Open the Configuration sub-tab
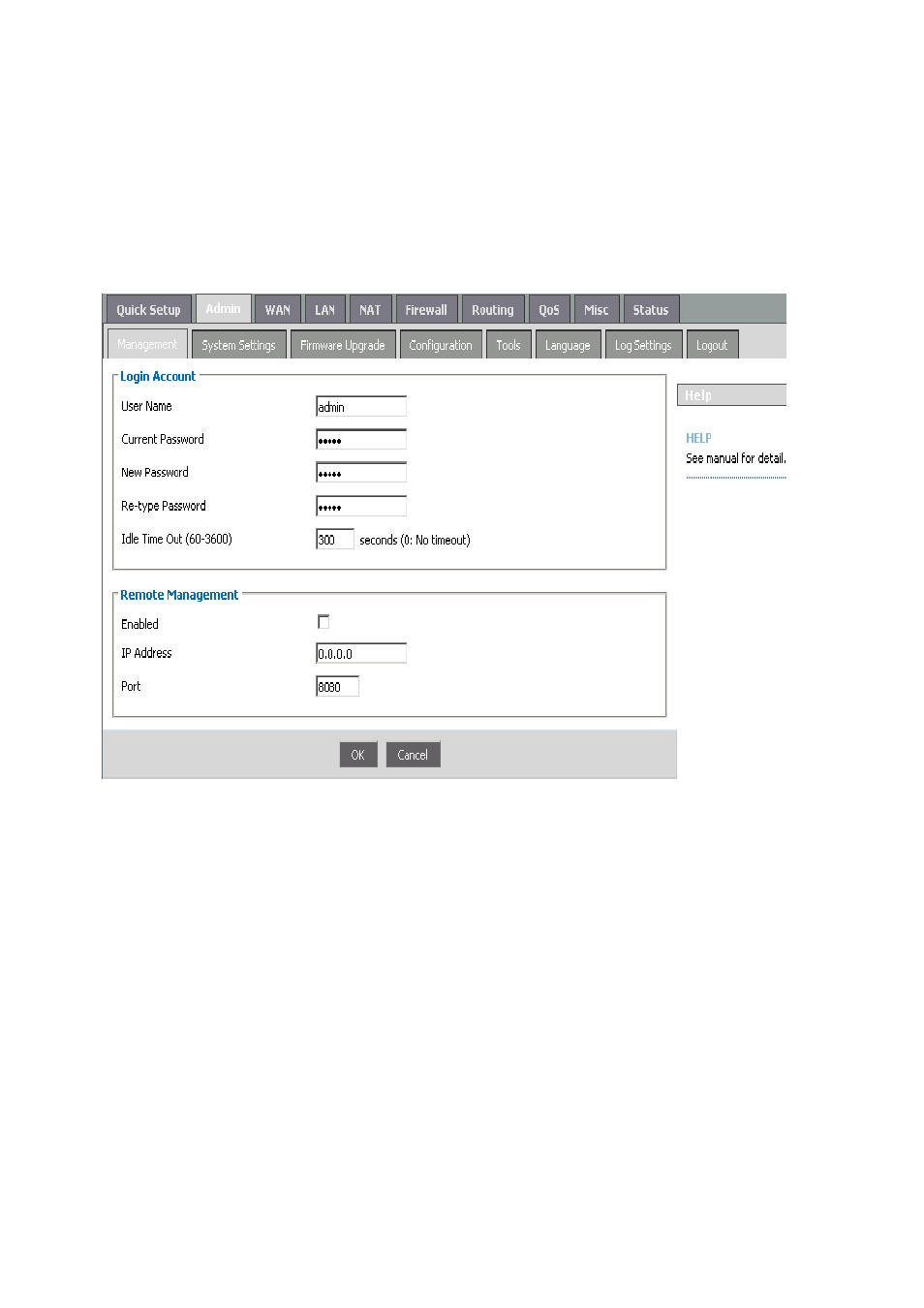Viewport: 924px width, 1308px height. tap(441, 345)
